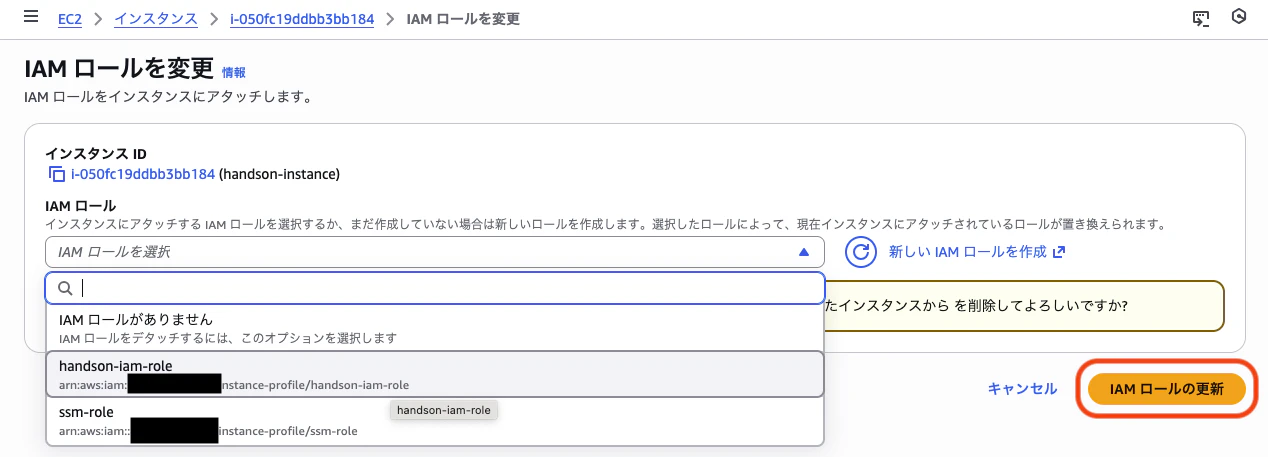The width and height of the screenshot is (1268, 457).
Task: Click the (handson-instance) name text
Action: tap(279, 174)
